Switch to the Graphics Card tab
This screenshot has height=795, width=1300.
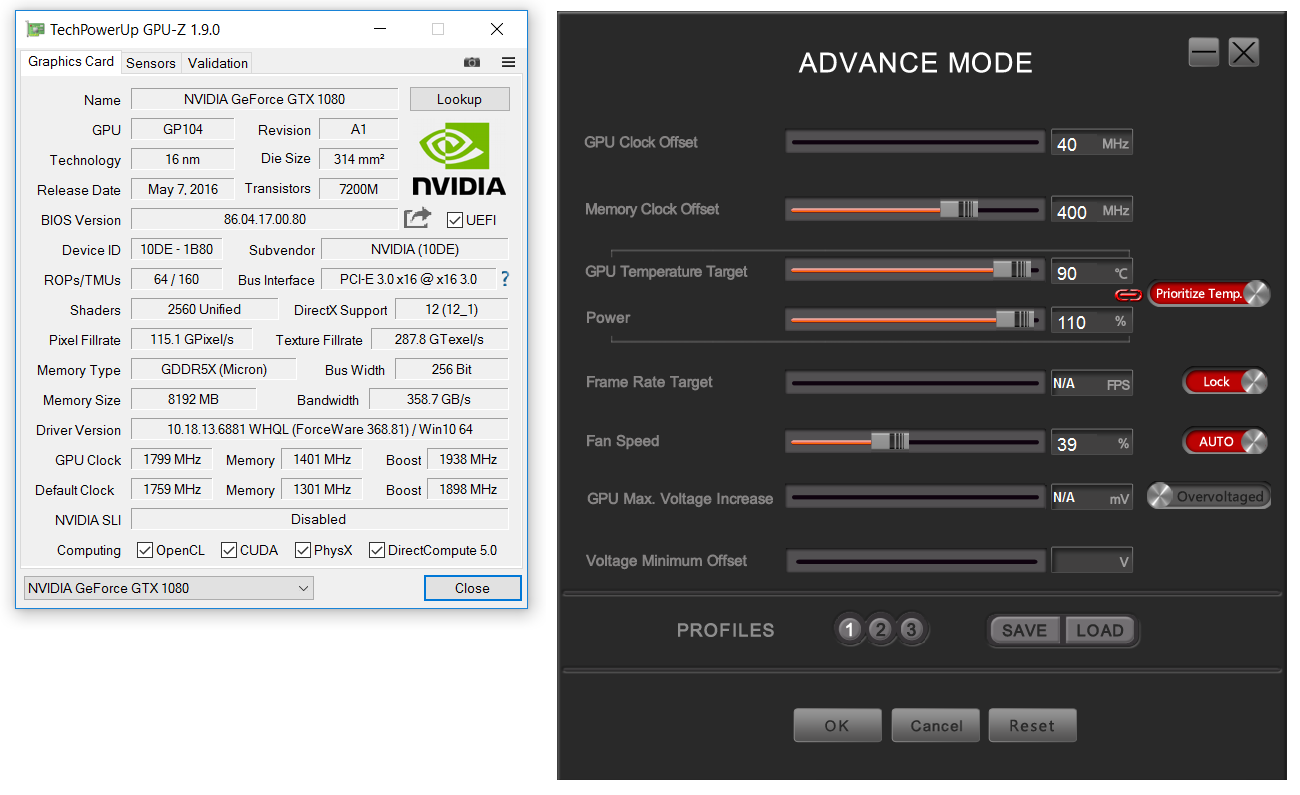[x=70, y=62]
